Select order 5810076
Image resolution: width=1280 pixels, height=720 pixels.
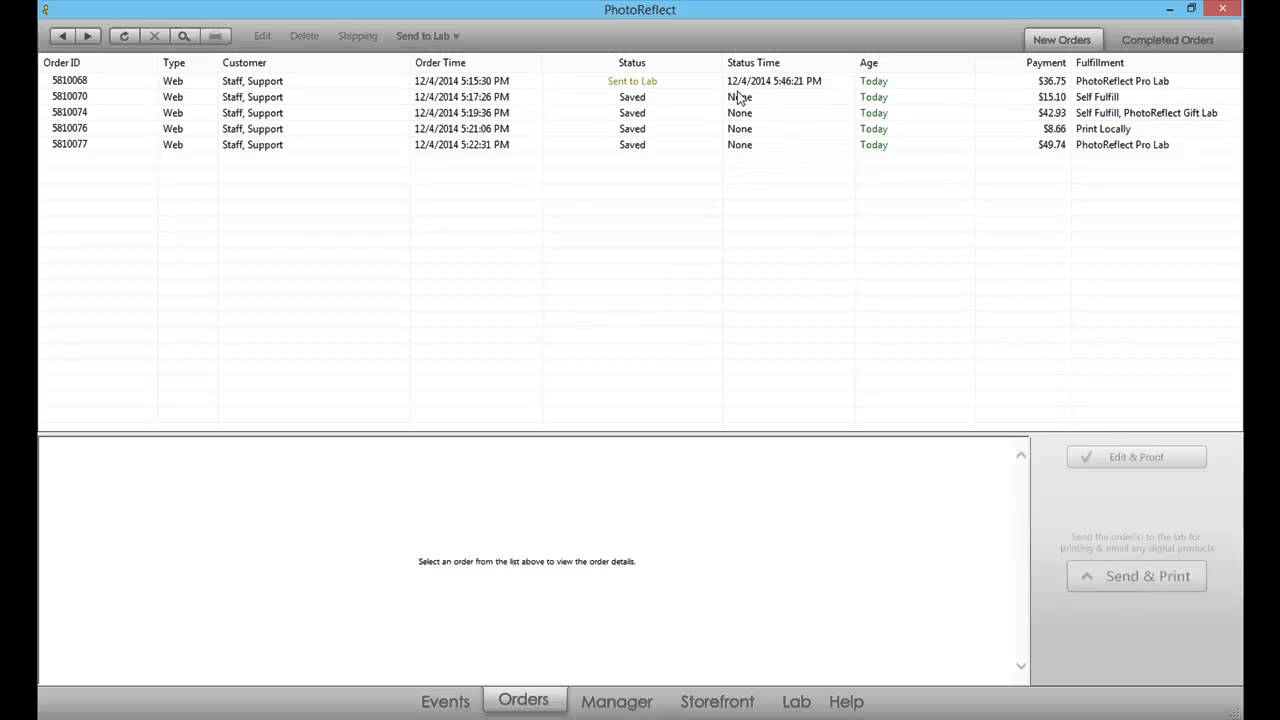tap(640, 129)
